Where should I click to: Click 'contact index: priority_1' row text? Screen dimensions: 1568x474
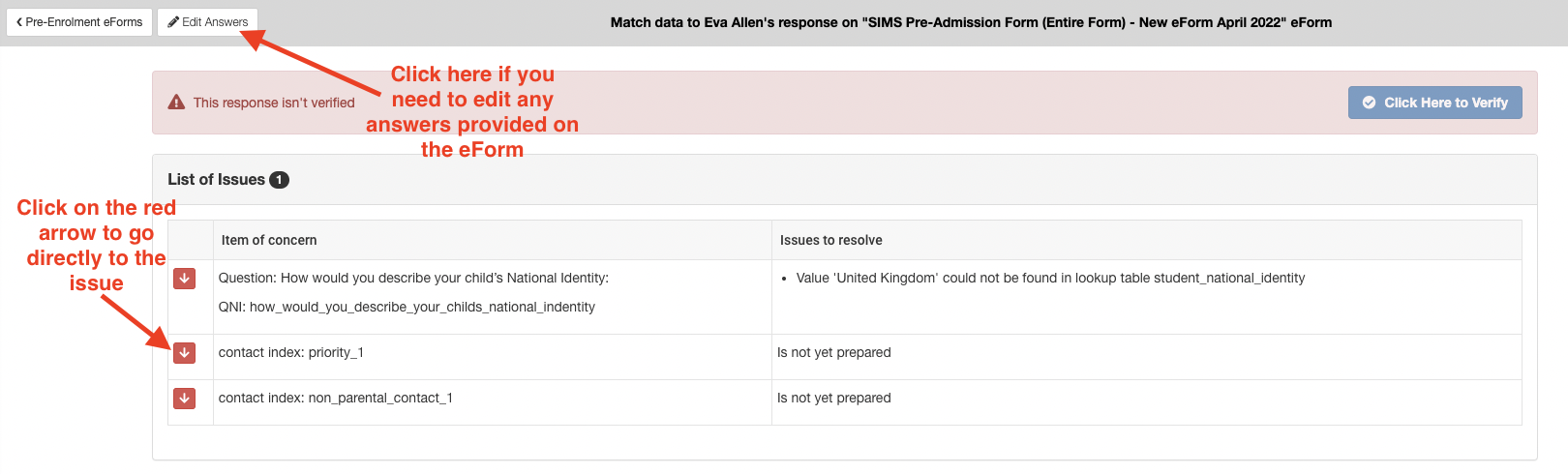(x=291, y=353)
